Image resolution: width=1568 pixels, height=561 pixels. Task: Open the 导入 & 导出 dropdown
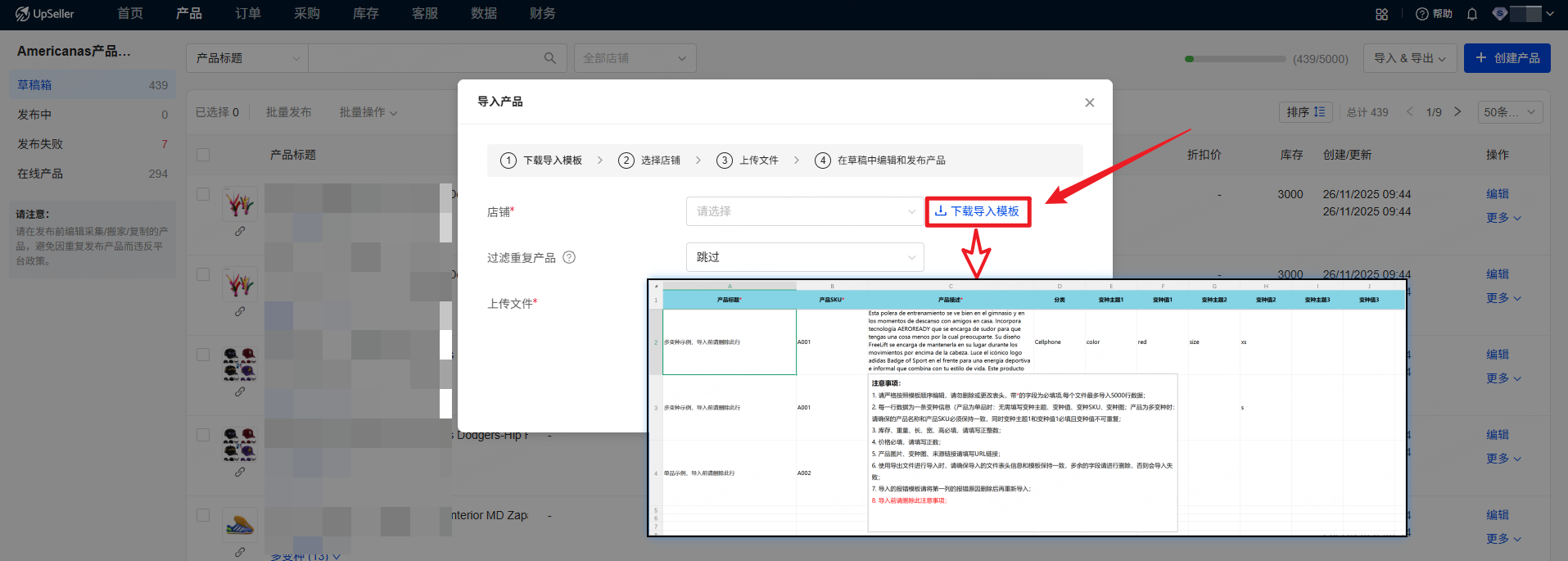click(x=1409, y=58)
